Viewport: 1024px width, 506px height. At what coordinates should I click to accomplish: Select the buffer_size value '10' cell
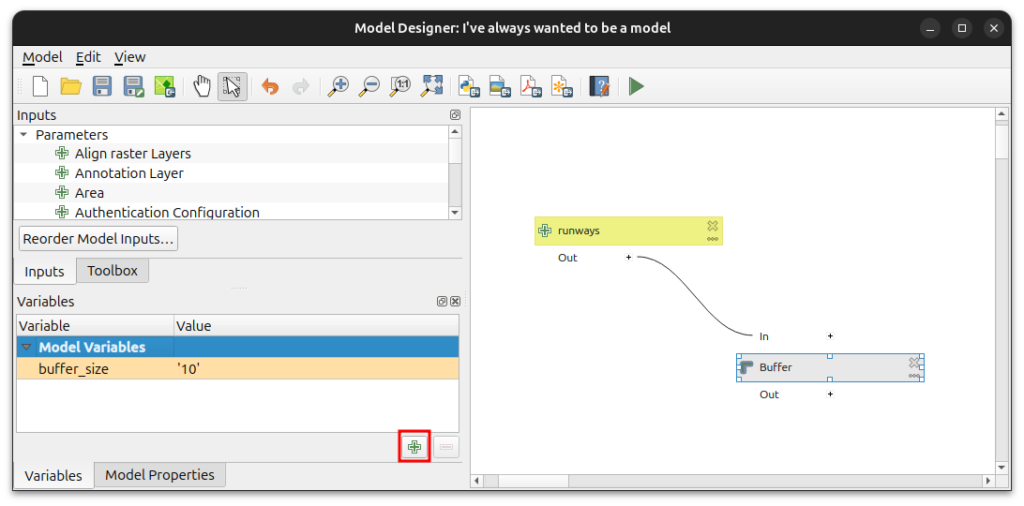[x=315, y=369]
